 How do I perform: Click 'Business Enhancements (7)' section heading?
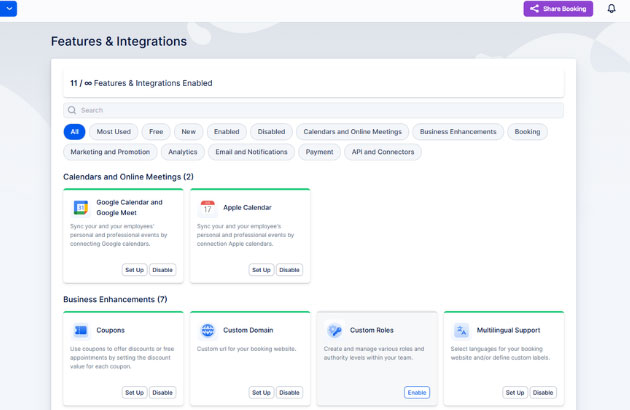pos(115,299)
